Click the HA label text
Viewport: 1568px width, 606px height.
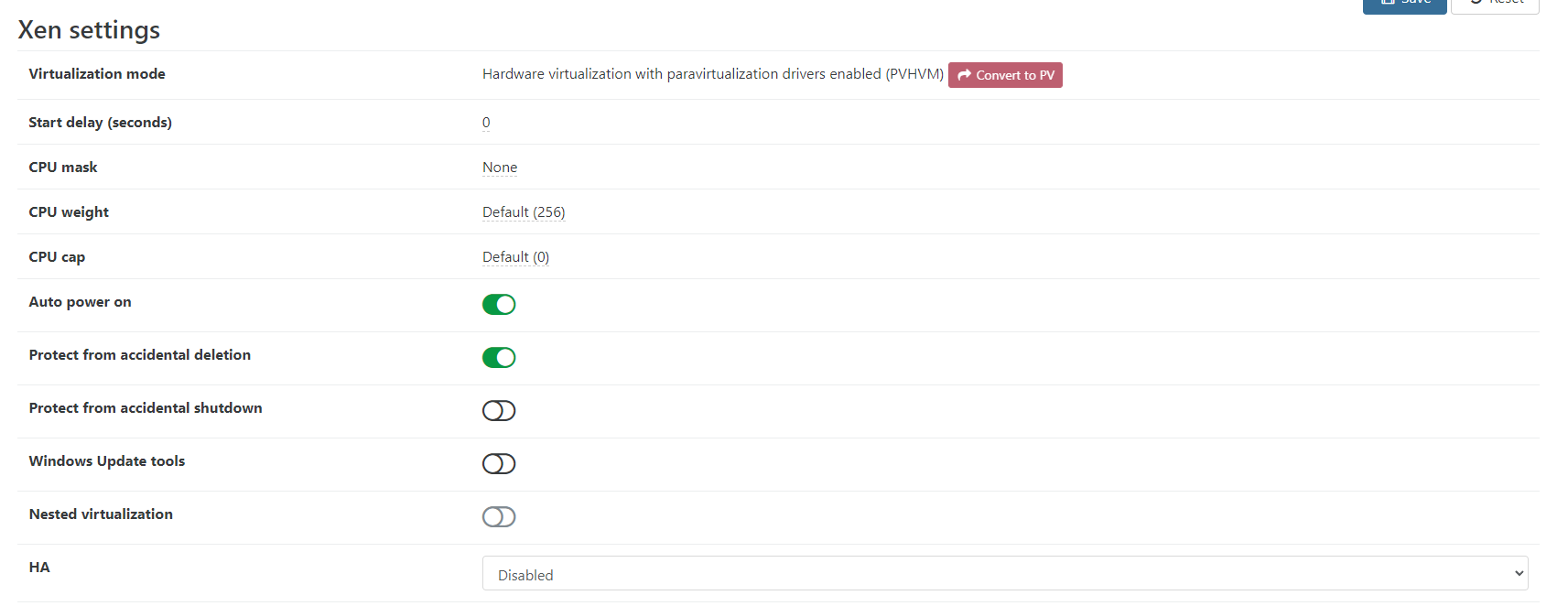pyautogui.click(x=39, y=568)
